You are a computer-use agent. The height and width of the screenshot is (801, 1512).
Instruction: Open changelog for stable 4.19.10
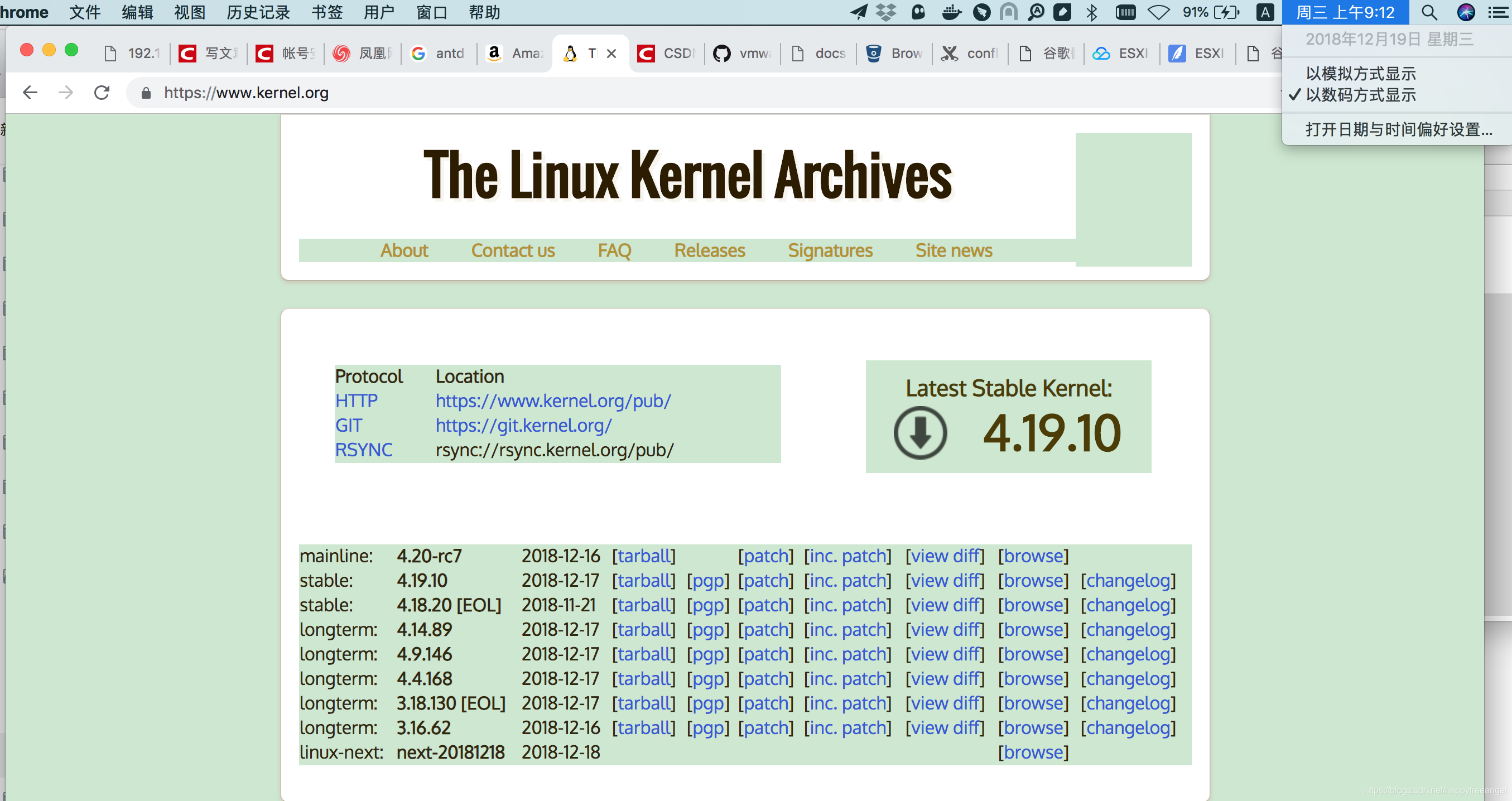point(1128,580)
